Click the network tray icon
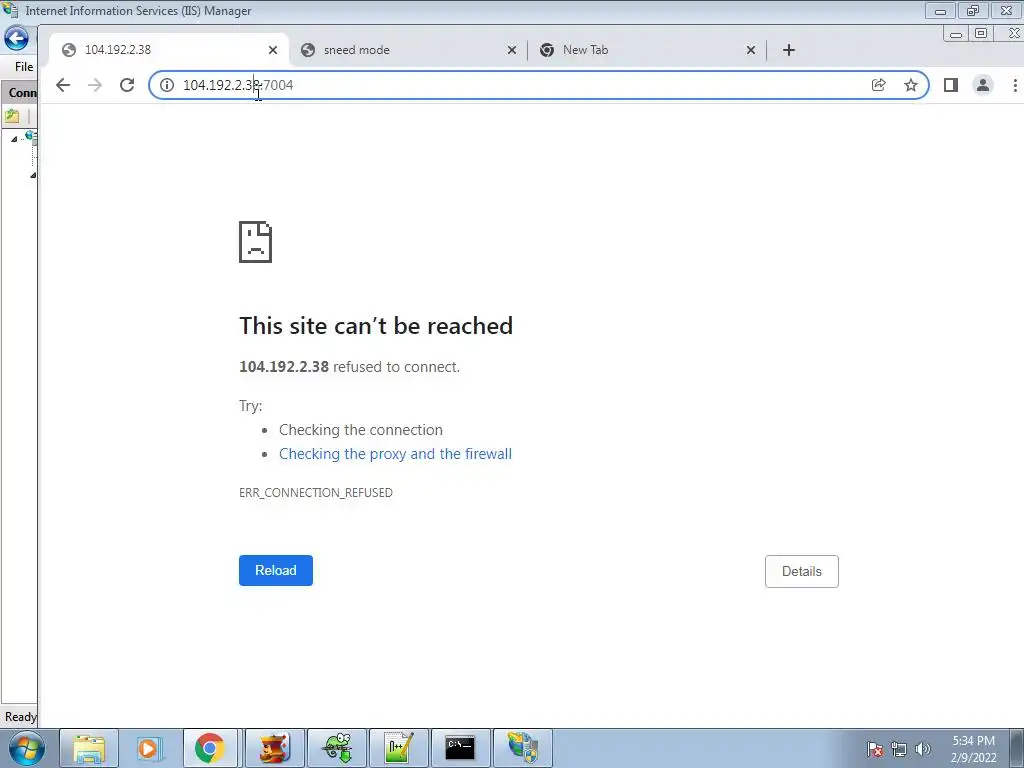The width and height of the screenshot is (1024, 768). point(899,749)
